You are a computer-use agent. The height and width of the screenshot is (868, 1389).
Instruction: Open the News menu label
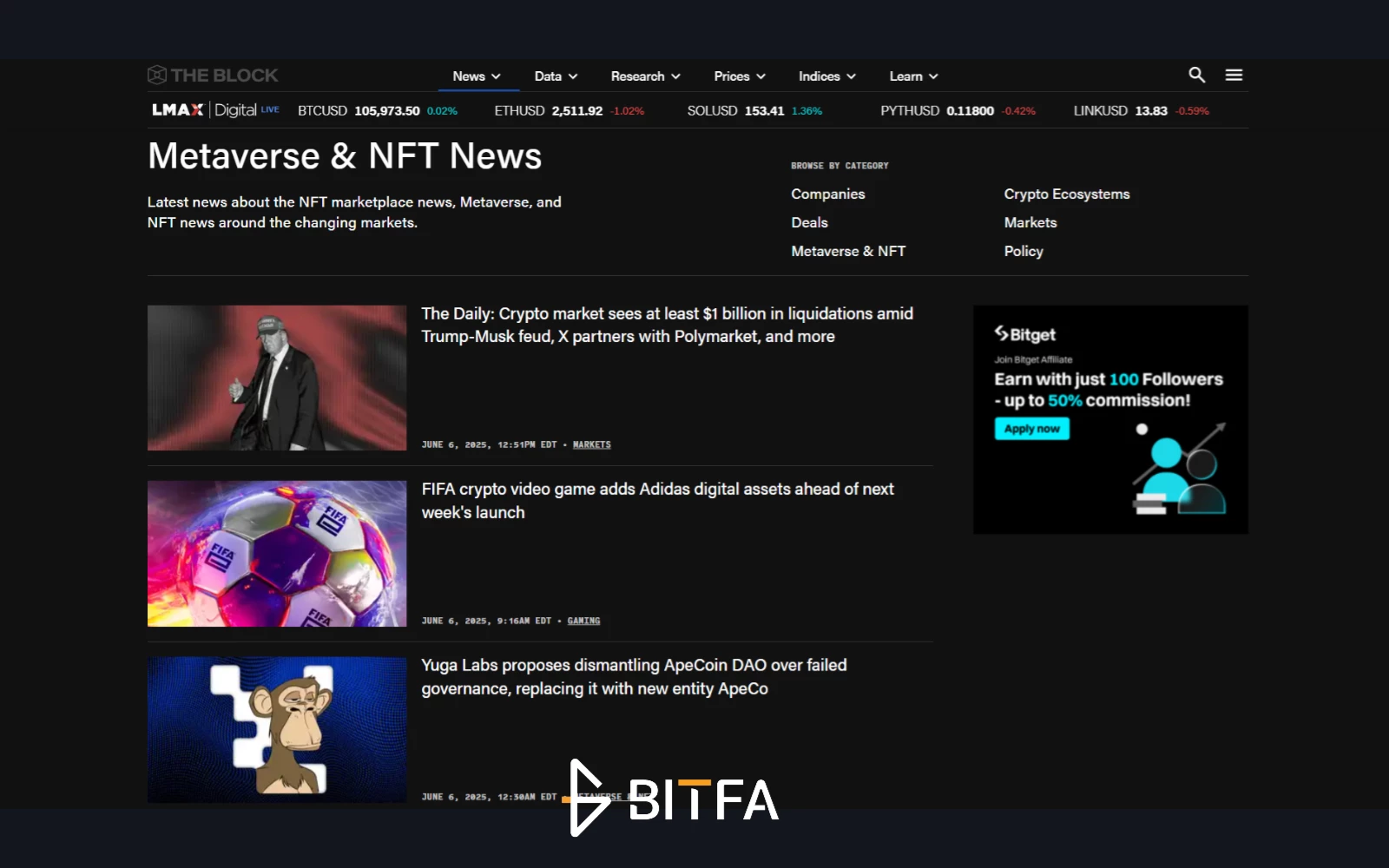pos(469,76)
